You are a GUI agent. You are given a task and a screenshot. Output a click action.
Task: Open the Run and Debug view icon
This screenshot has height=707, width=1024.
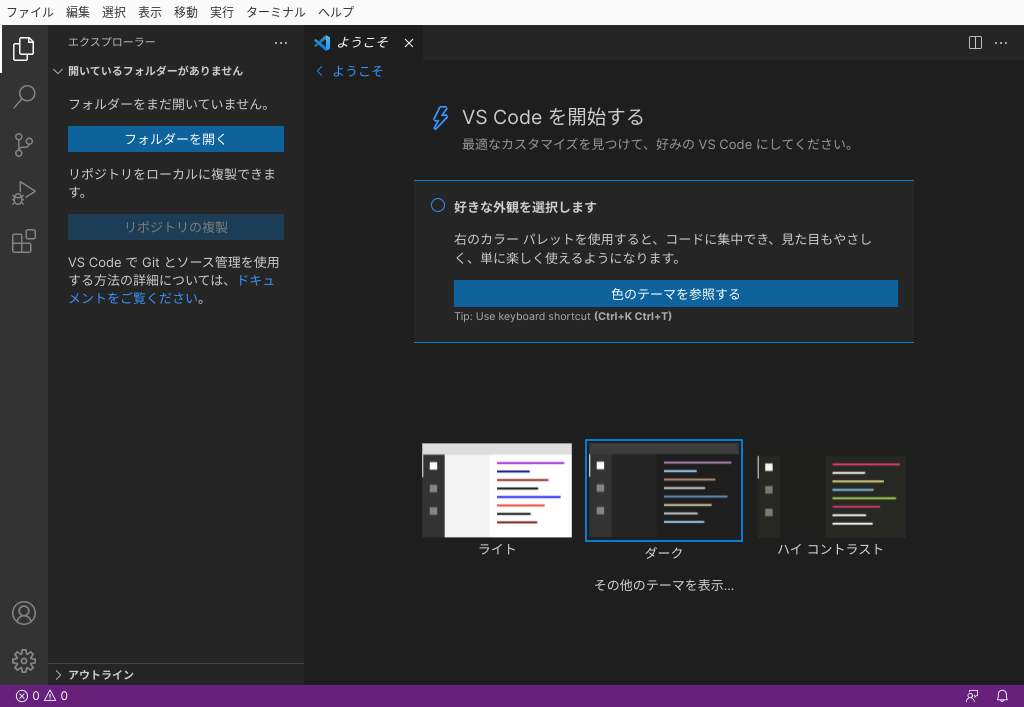[x=24, y=193]
